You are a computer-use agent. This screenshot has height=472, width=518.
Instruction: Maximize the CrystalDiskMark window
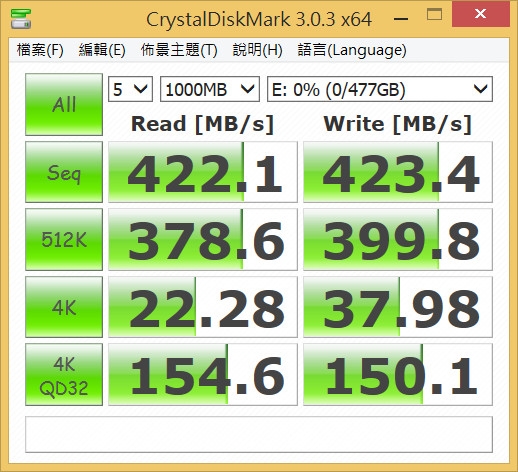pyautogui.click(x=434, y=14)
